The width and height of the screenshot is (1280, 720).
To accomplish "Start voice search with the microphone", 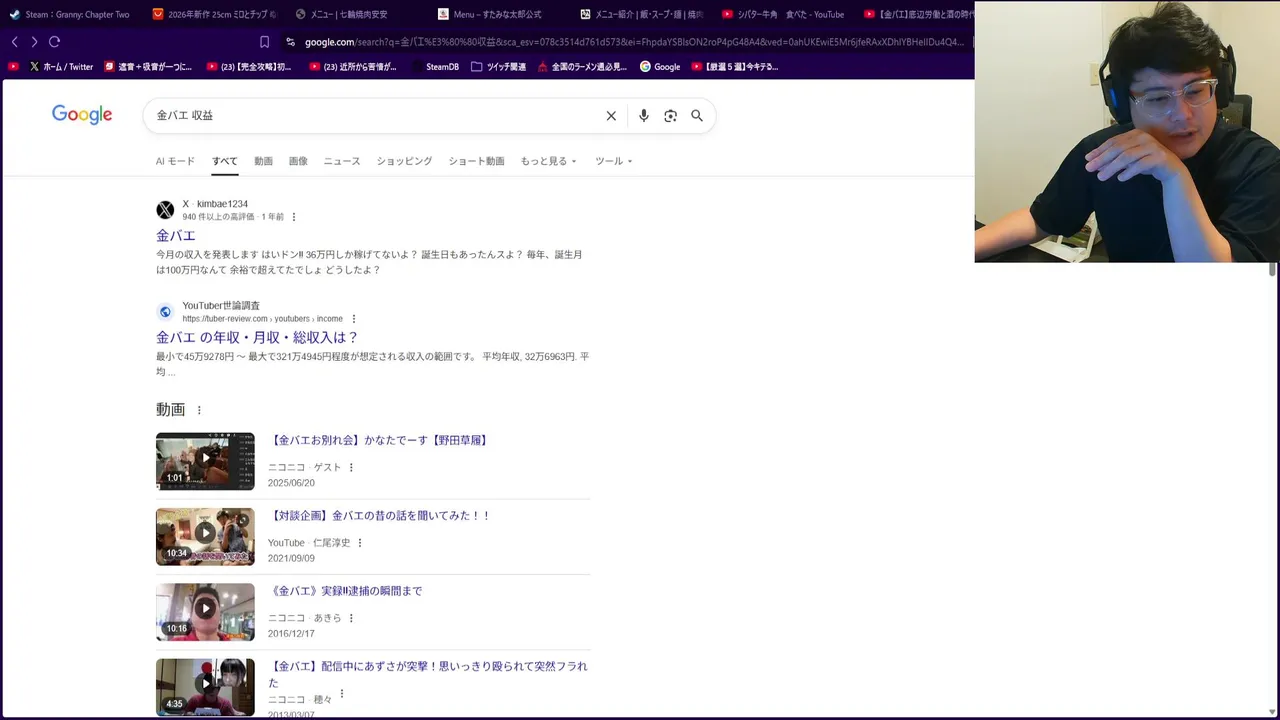I will 644,116.
